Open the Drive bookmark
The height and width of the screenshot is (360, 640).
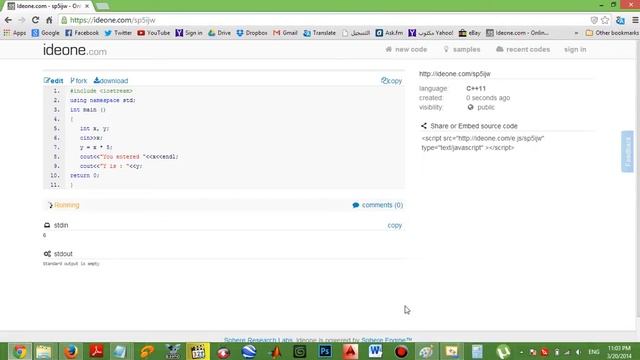click(220, 33)
